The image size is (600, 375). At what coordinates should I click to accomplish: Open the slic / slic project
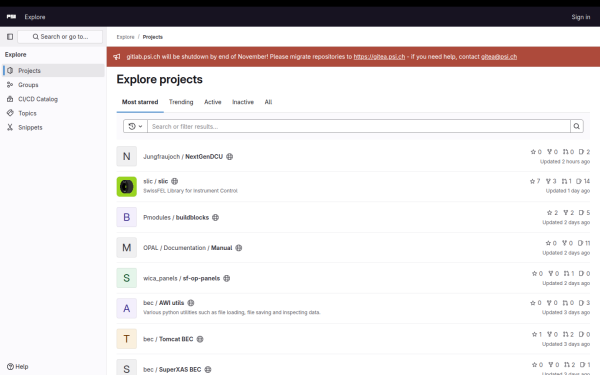point(156,181)
